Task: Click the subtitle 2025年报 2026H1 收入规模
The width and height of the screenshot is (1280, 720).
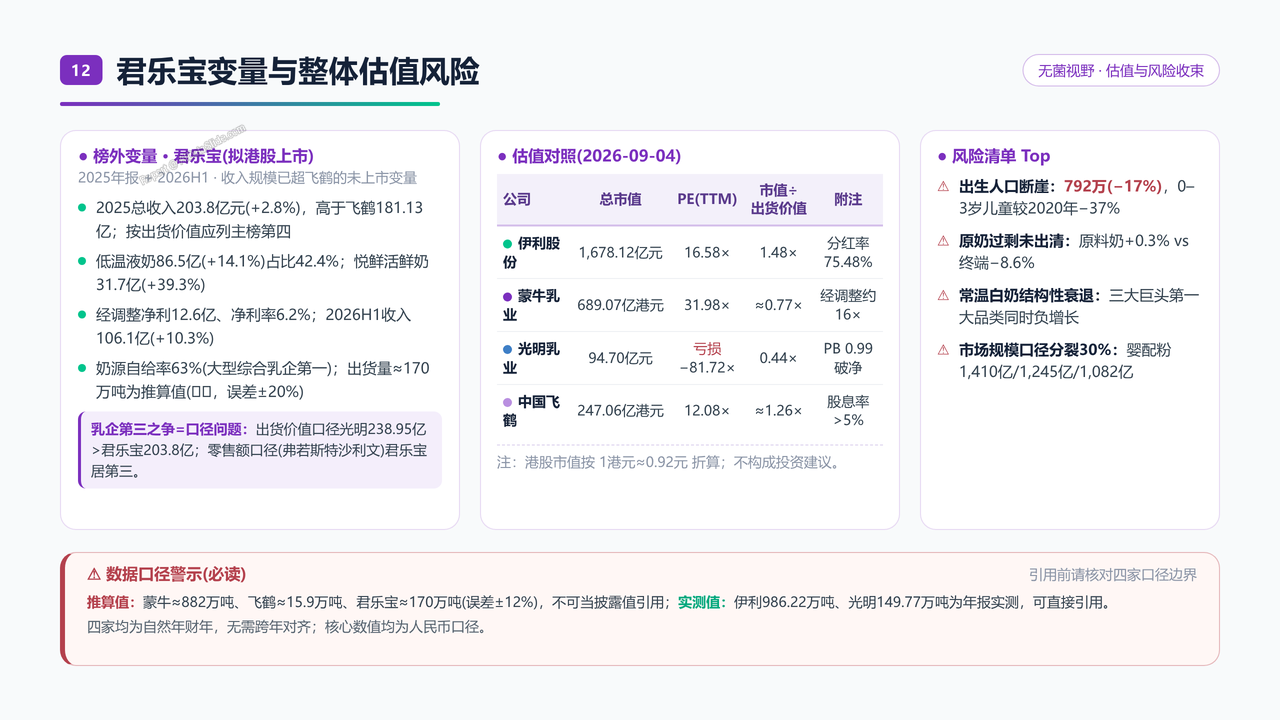Action: [x=247, y=178]
